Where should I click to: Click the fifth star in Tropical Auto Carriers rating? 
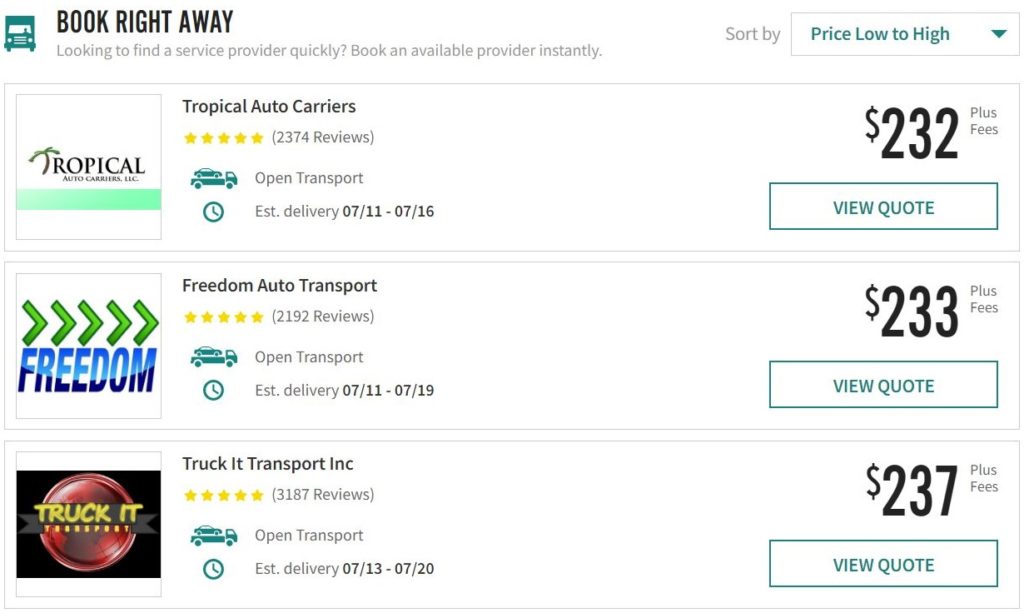coord(257,137)
